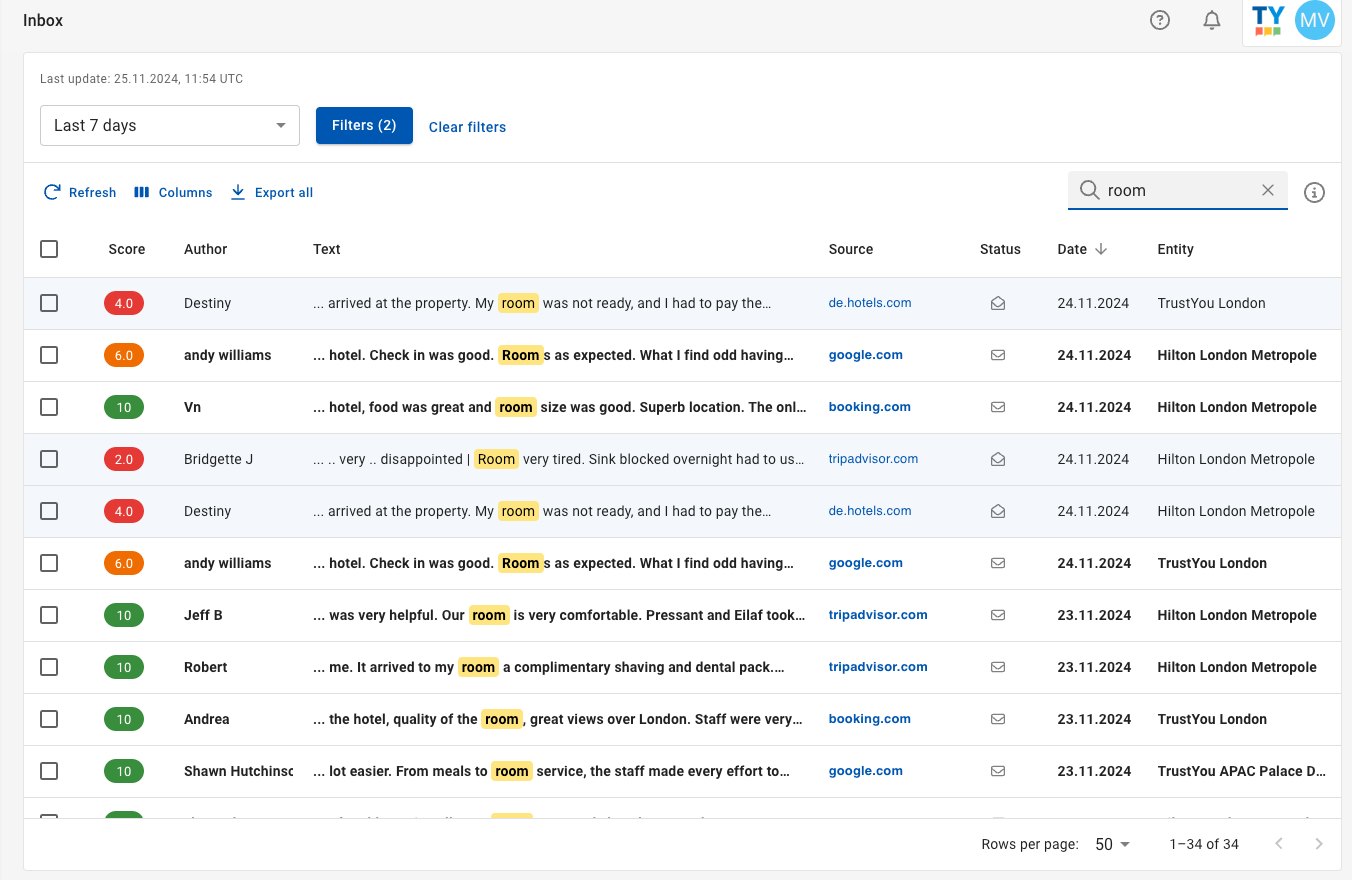This screenshot has width=1352, height=880.
Task: Open the Last 7 days dropdown
Action: tap(170, 125)
